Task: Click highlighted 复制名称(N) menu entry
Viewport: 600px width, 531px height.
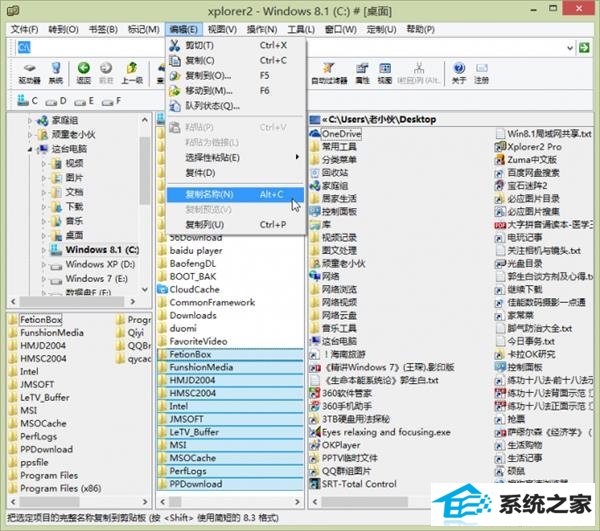Action: coord(235,194)
